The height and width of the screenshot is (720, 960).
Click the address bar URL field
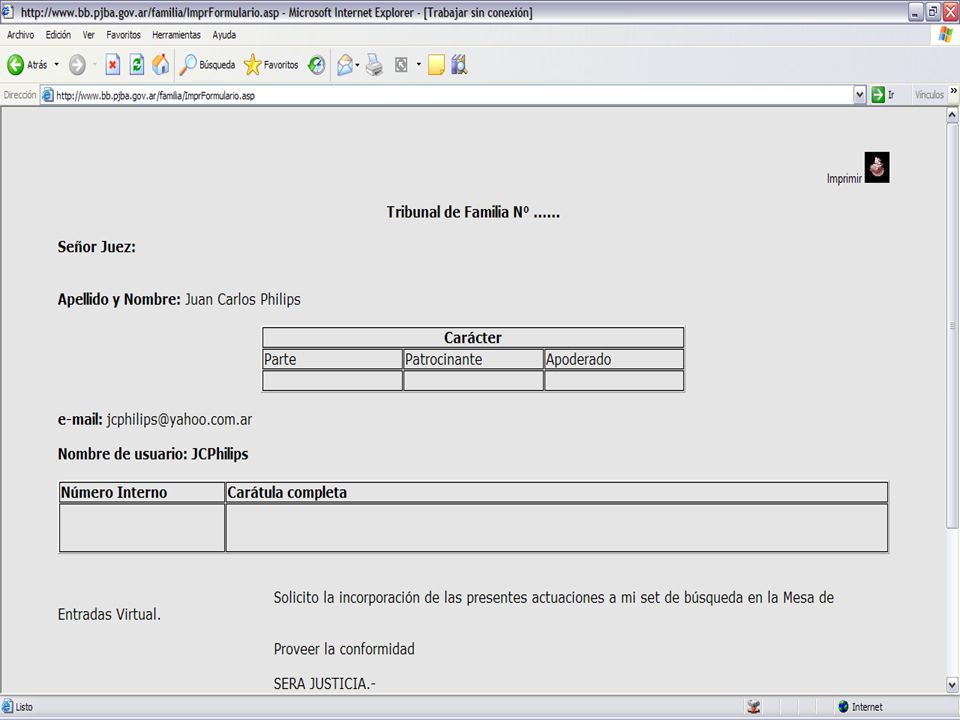tap(453, 96)
